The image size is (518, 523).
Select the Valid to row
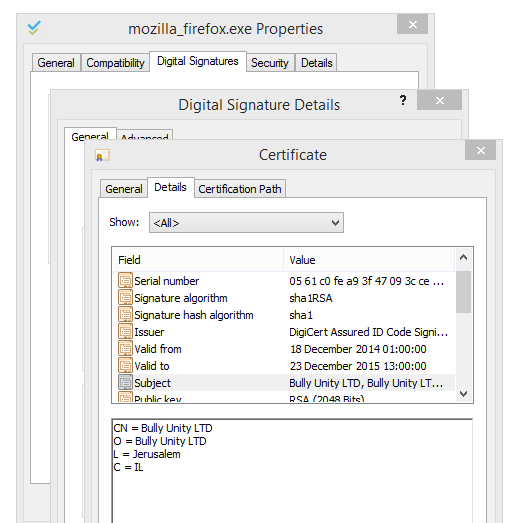pos(284,366)
